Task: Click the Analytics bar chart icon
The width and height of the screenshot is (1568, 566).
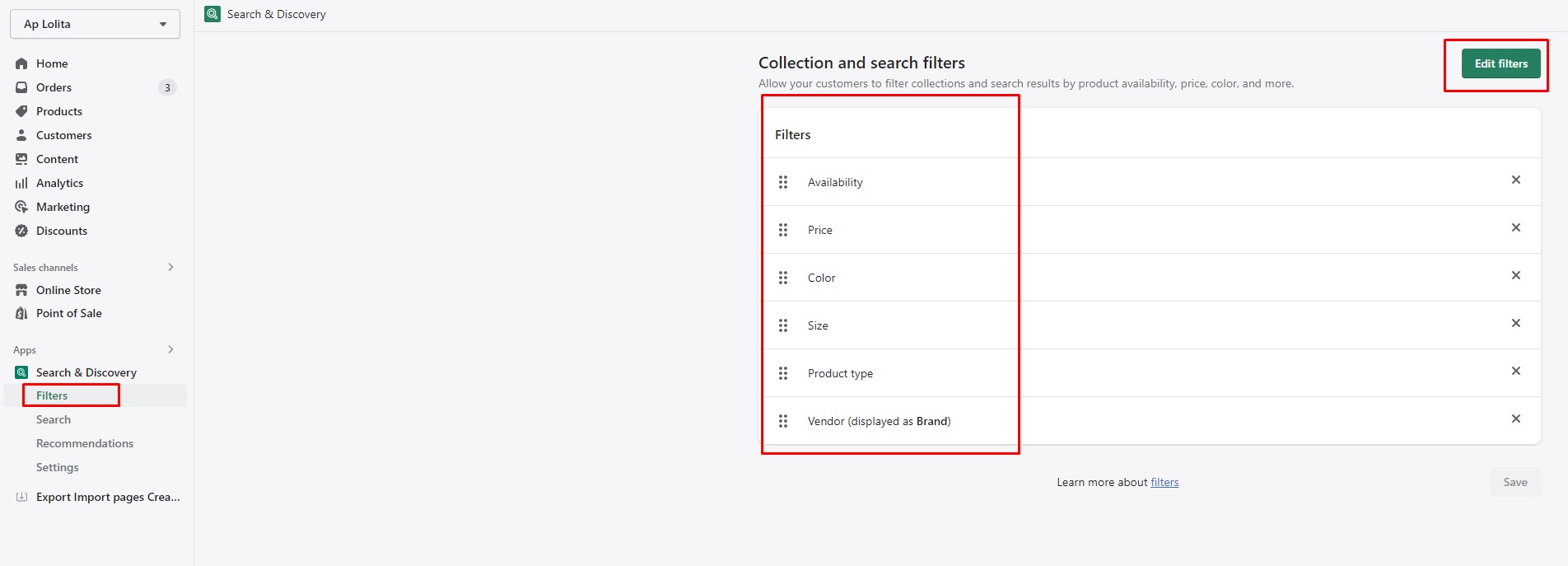Action: [x=21, y=183]
